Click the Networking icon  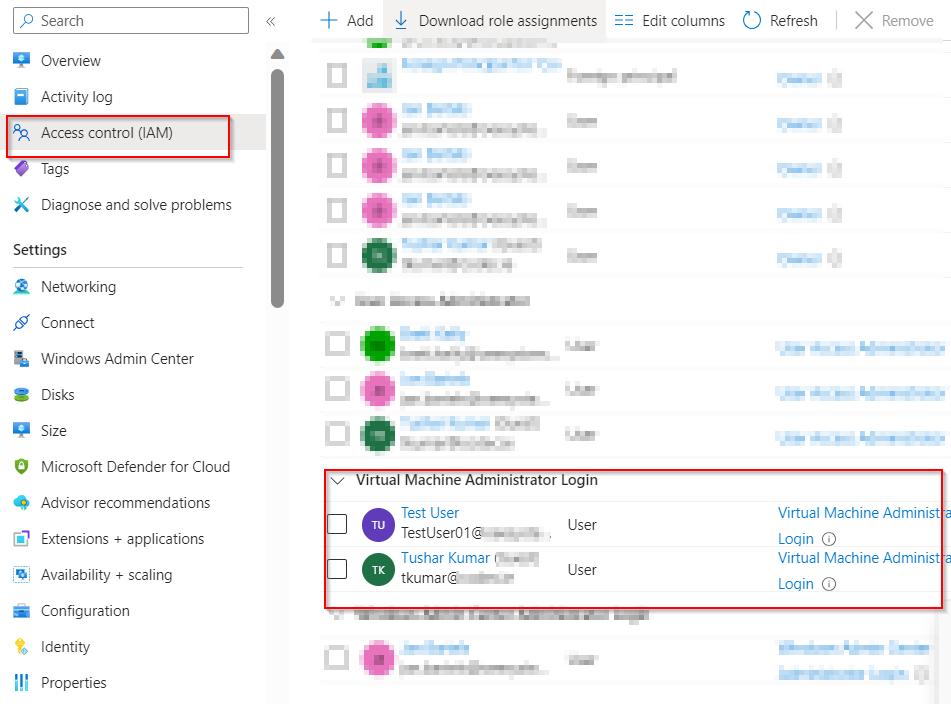click(22, 286)
